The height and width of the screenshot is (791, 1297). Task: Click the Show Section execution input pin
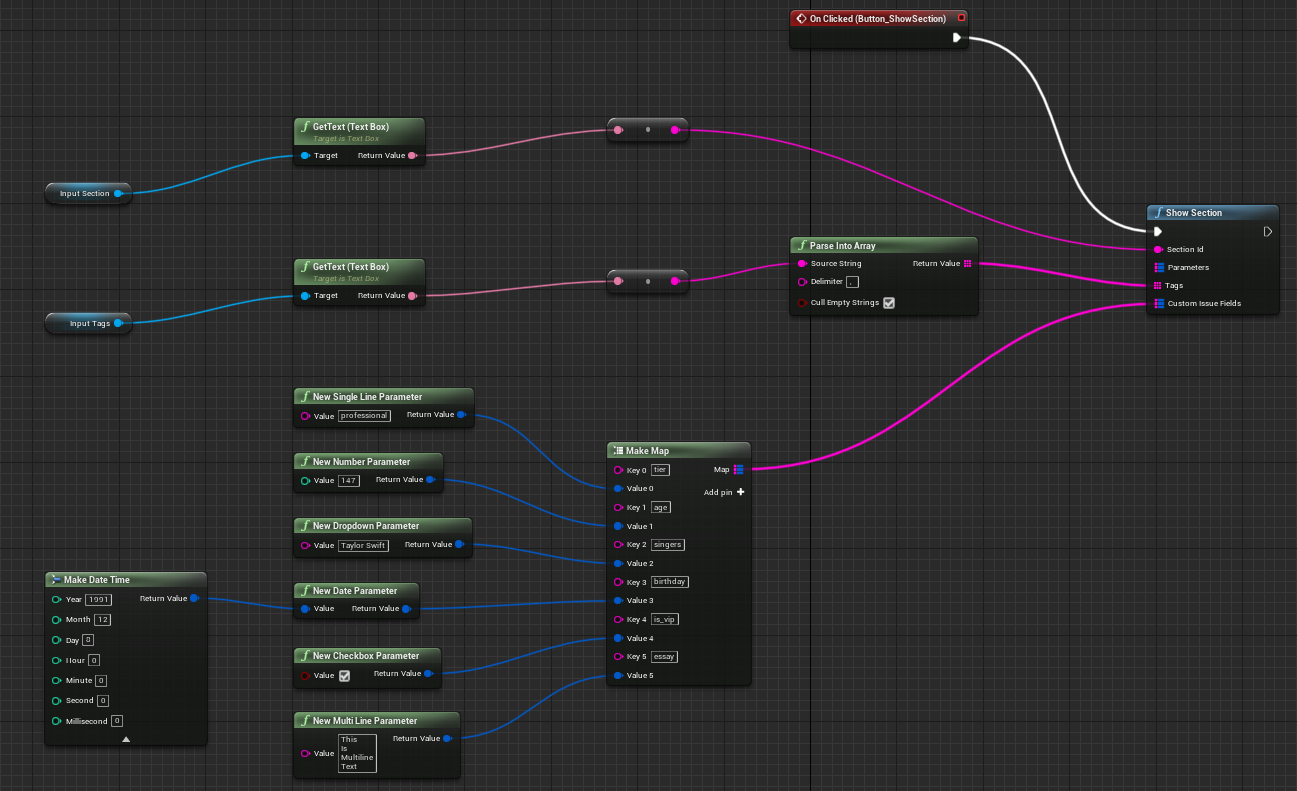1158,232
